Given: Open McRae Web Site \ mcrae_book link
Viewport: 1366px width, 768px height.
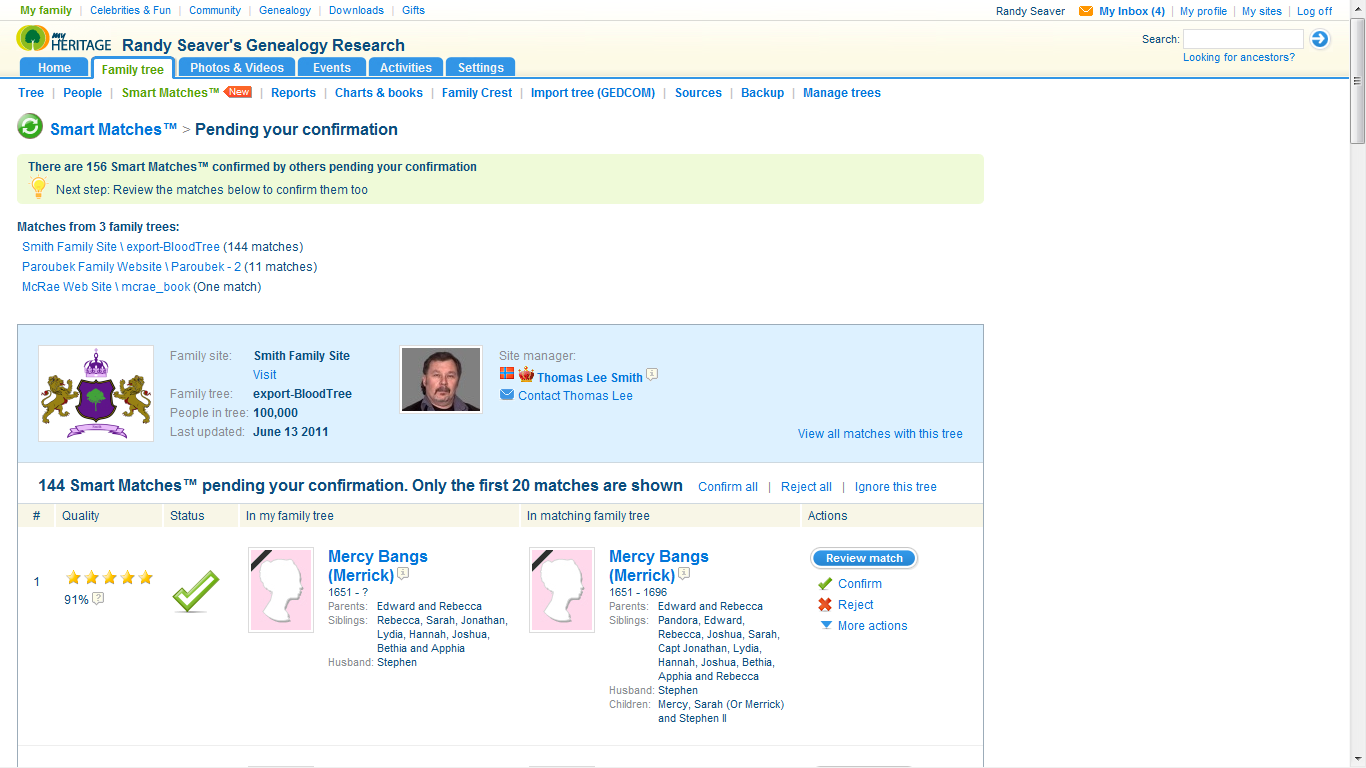Looking at the screenshot, I should [106, 287].
